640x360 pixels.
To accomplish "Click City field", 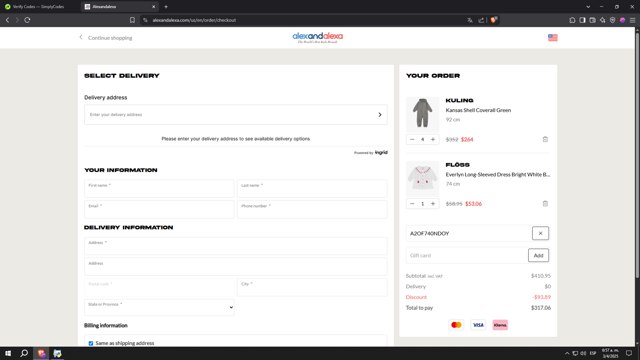I will click(x=312, y=287).
